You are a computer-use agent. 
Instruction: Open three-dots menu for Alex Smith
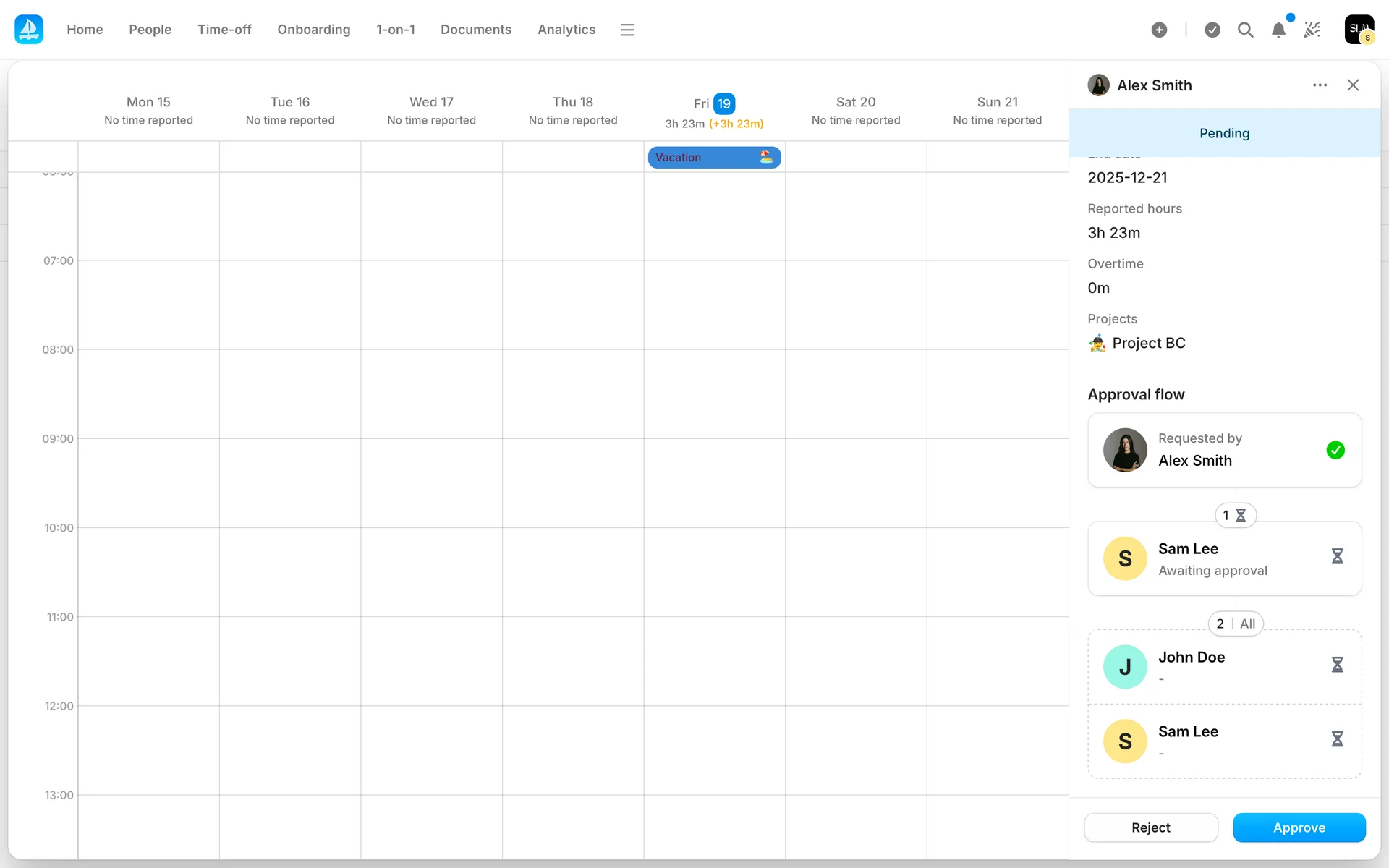(x=1320, y=85)
